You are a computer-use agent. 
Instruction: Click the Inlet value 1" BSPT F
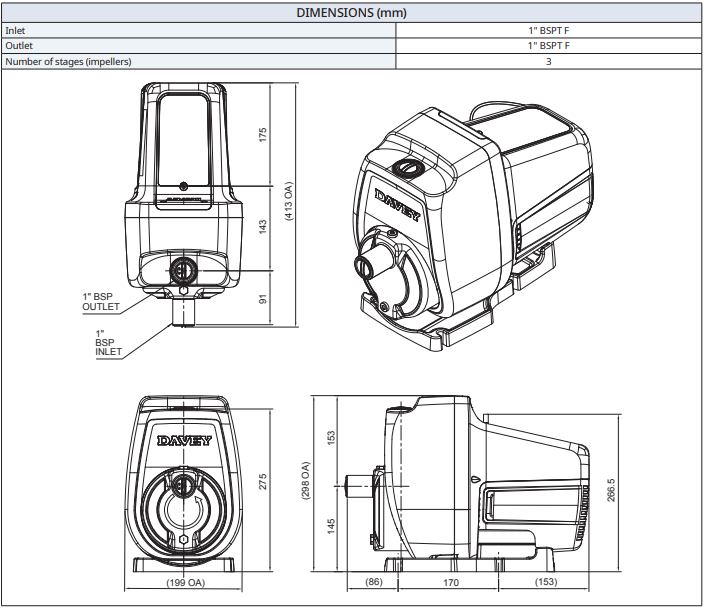point(548,31)
